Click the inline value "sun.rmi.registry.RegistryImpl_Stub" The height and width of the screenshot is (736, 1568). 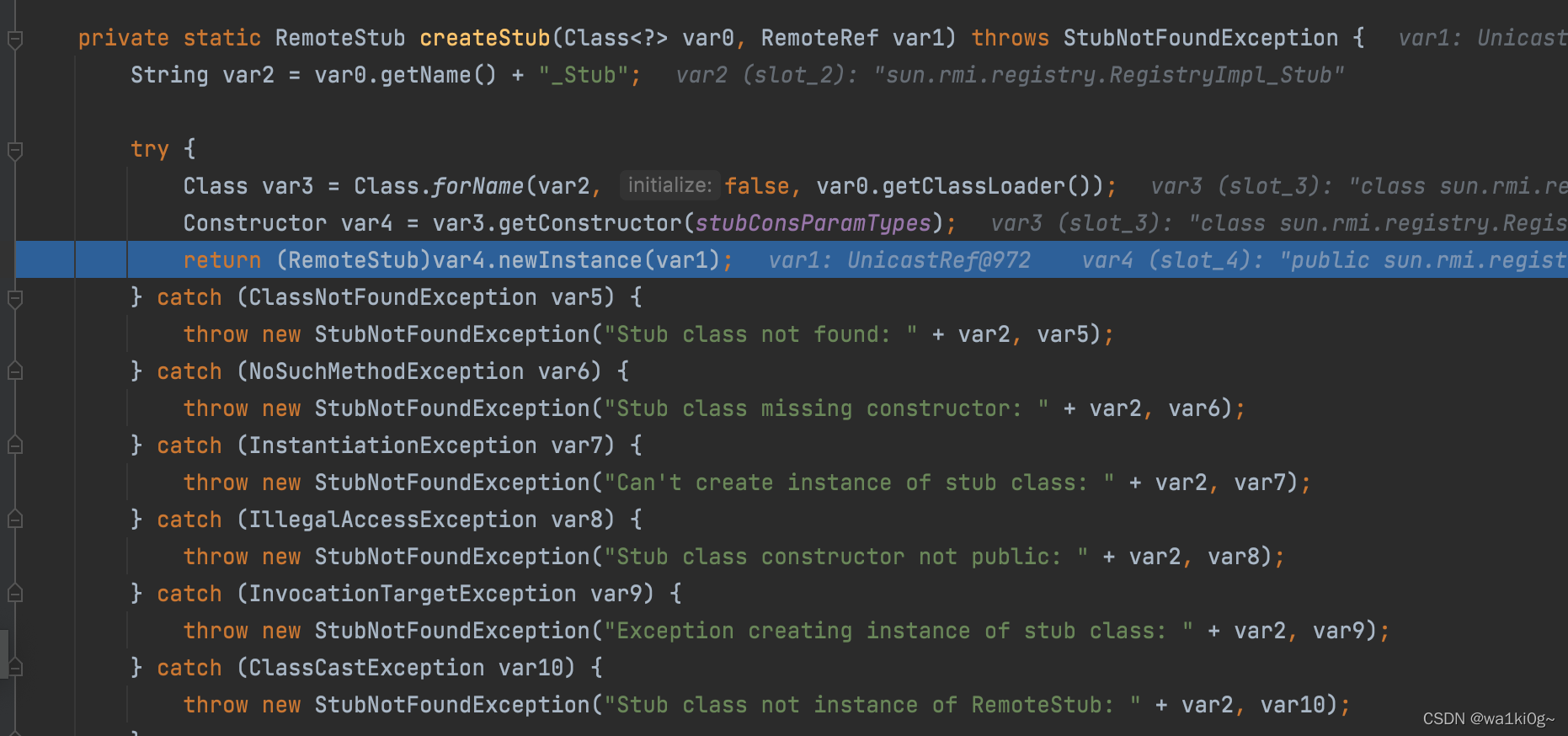pyautogui.click(x=1109, y=75)
